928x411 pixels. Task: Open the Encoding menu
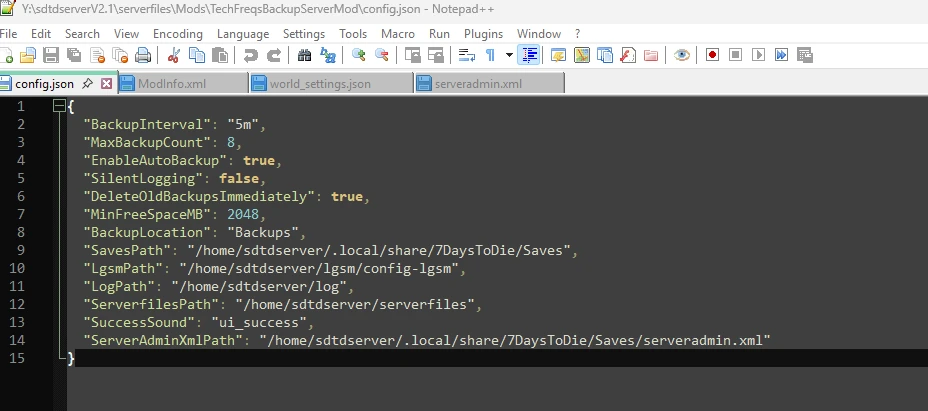pos(178,34)
